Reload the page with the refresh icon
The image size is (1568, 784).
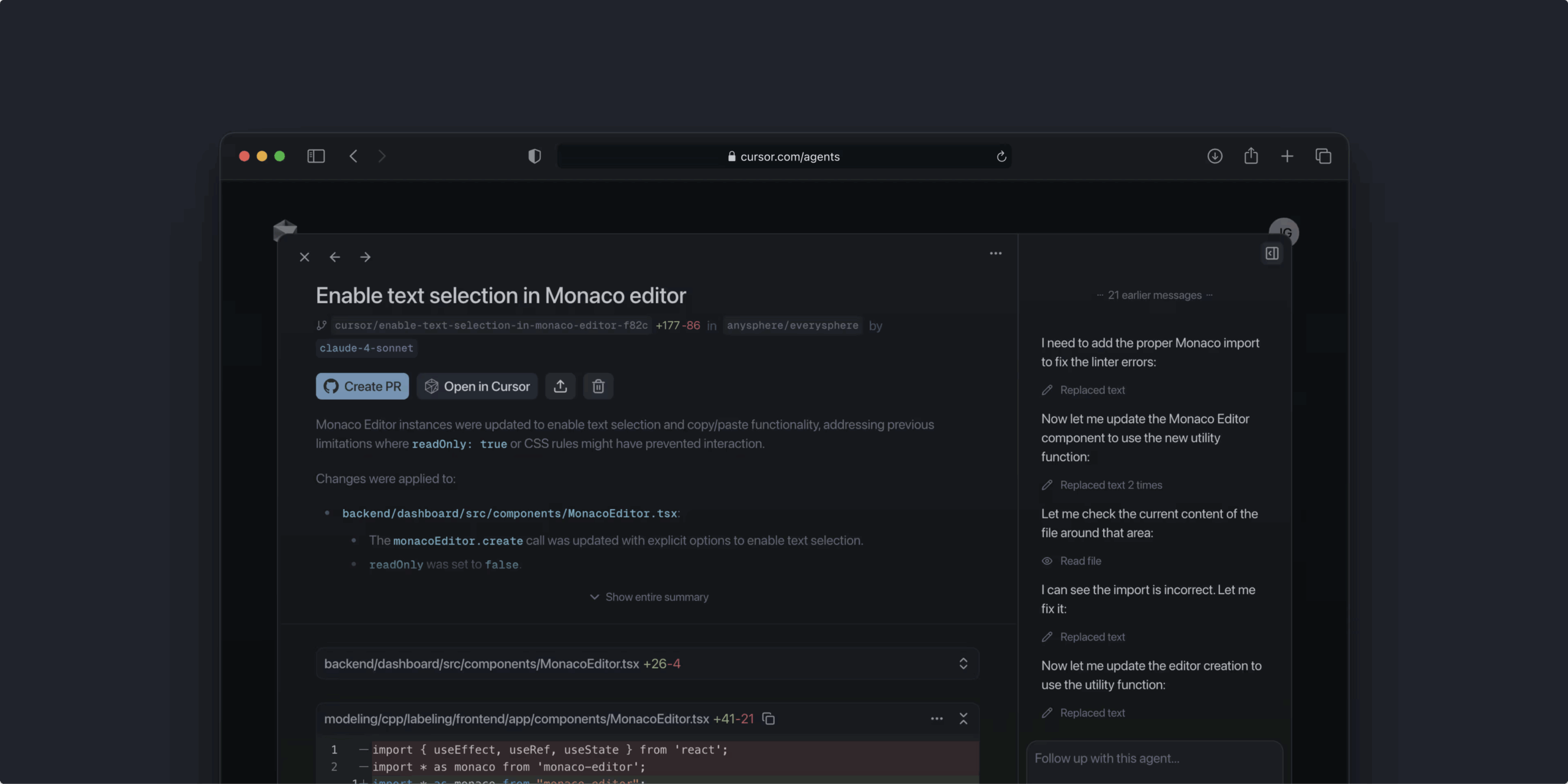[1001, 156]
